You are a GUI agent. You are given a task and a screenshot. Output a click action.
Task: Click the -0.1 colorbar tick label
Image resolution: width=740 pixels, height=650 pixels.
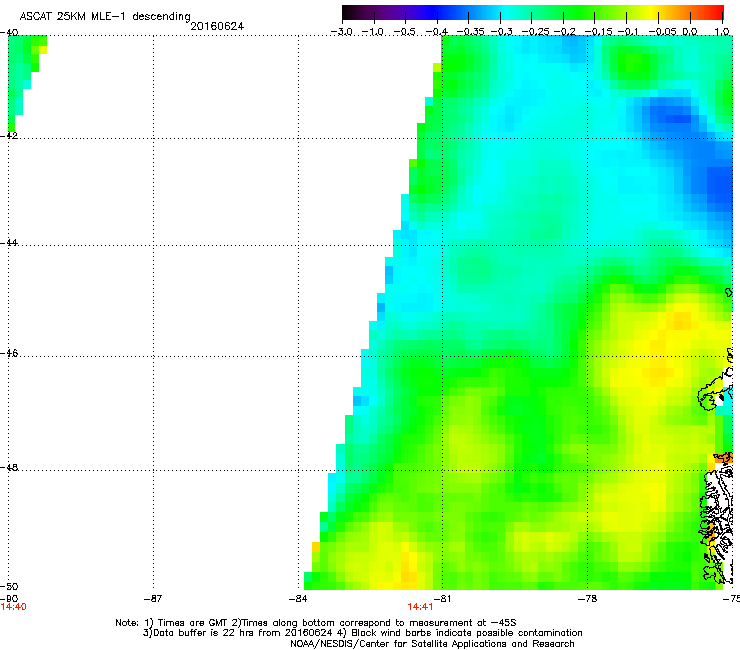coord(628,32)
